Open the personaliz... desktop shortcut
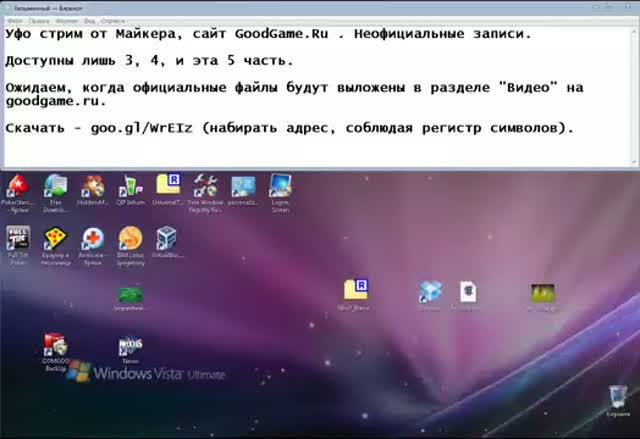 (x=243, y=191)
